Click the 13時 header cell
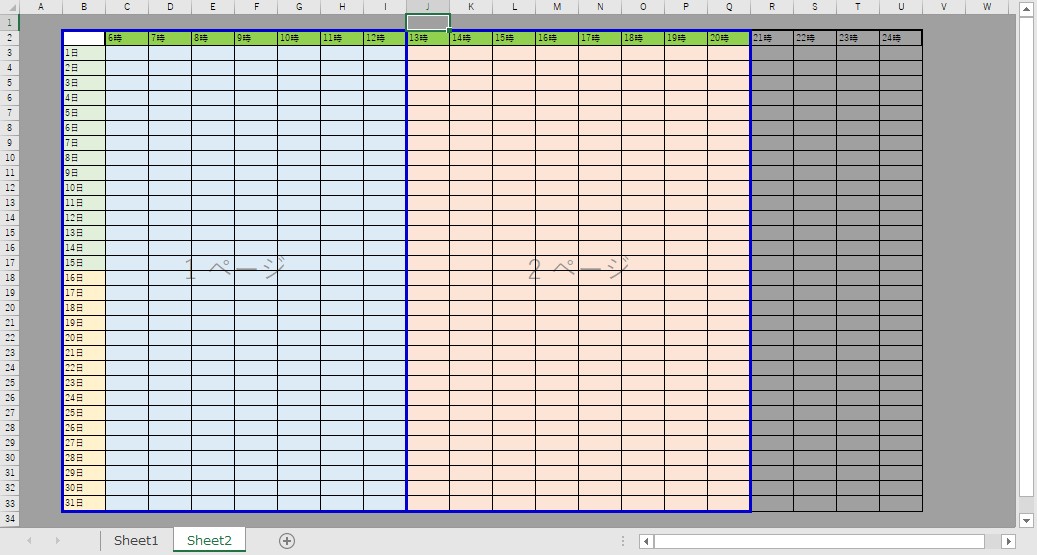The width and height of the screenshot is (1037, 555). click(x=428, y=38)
